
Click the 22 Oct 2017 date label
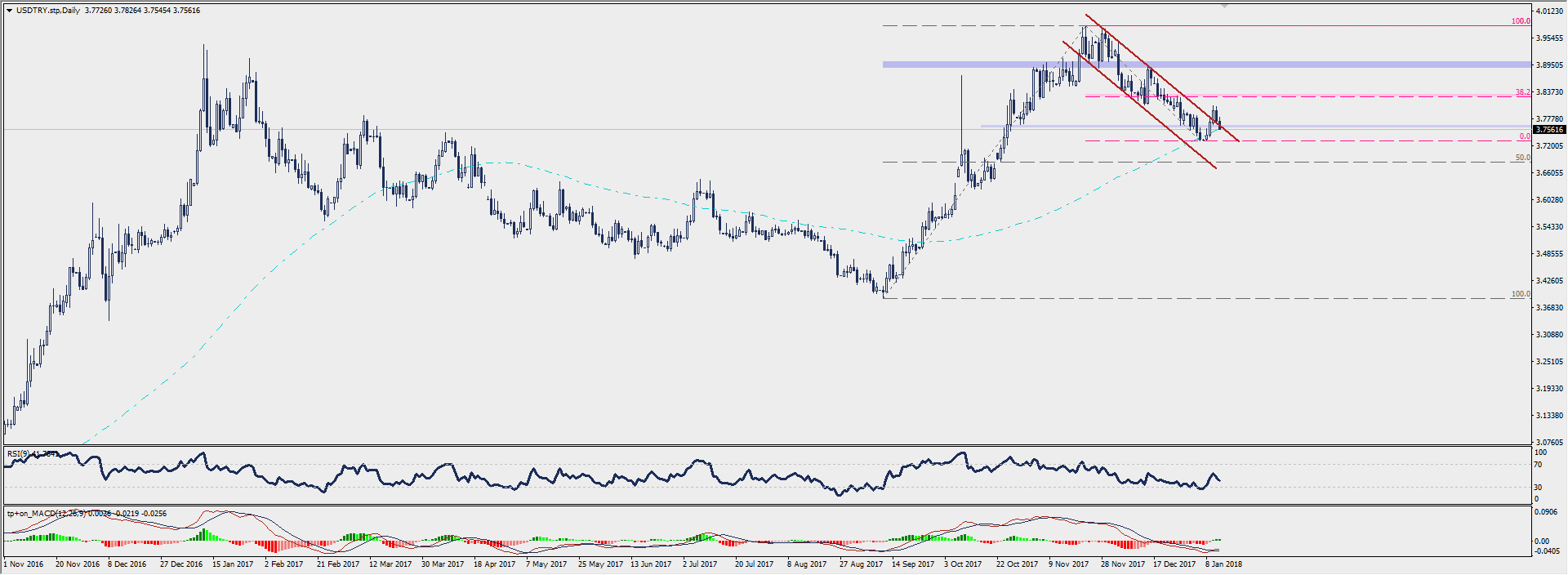tap(1017, 564)
